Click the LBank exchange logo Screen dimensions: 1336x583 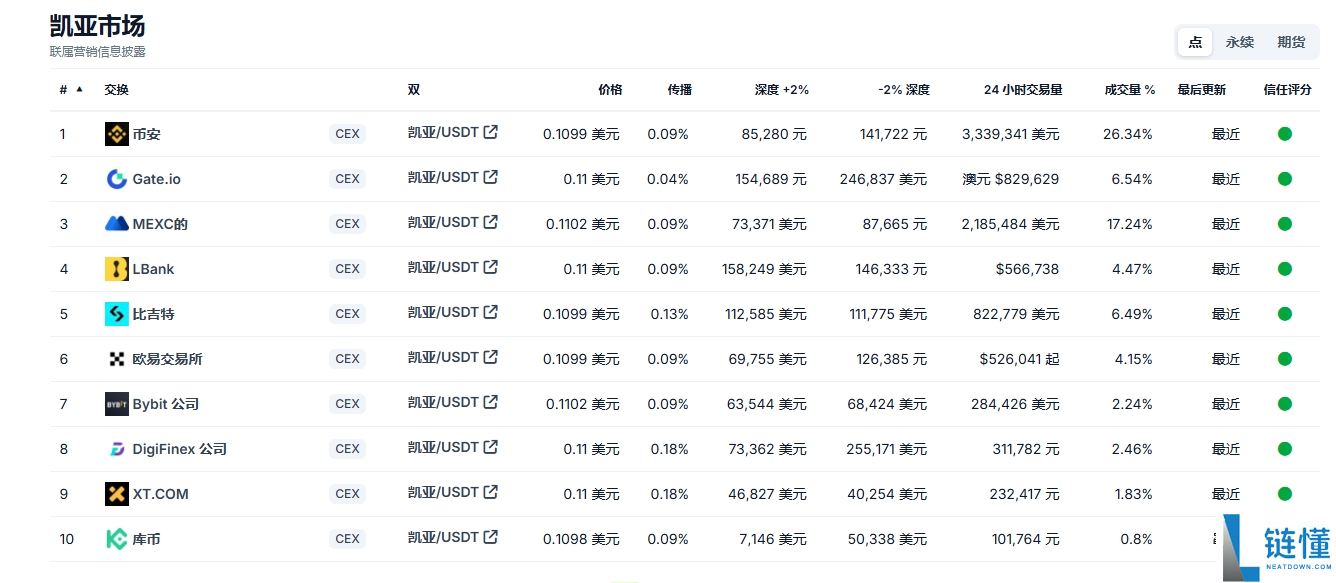[117, 269]
